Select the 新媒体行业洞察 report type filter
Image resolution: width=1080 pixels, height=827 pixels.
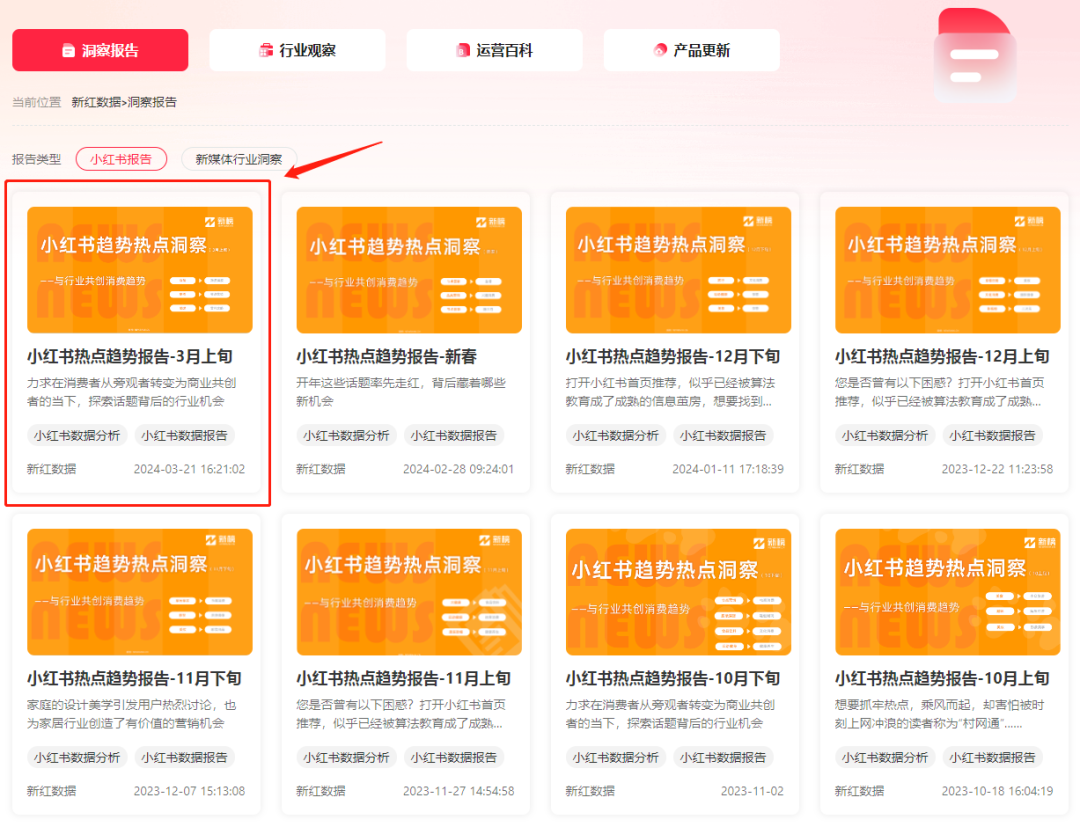pos(239,159)
